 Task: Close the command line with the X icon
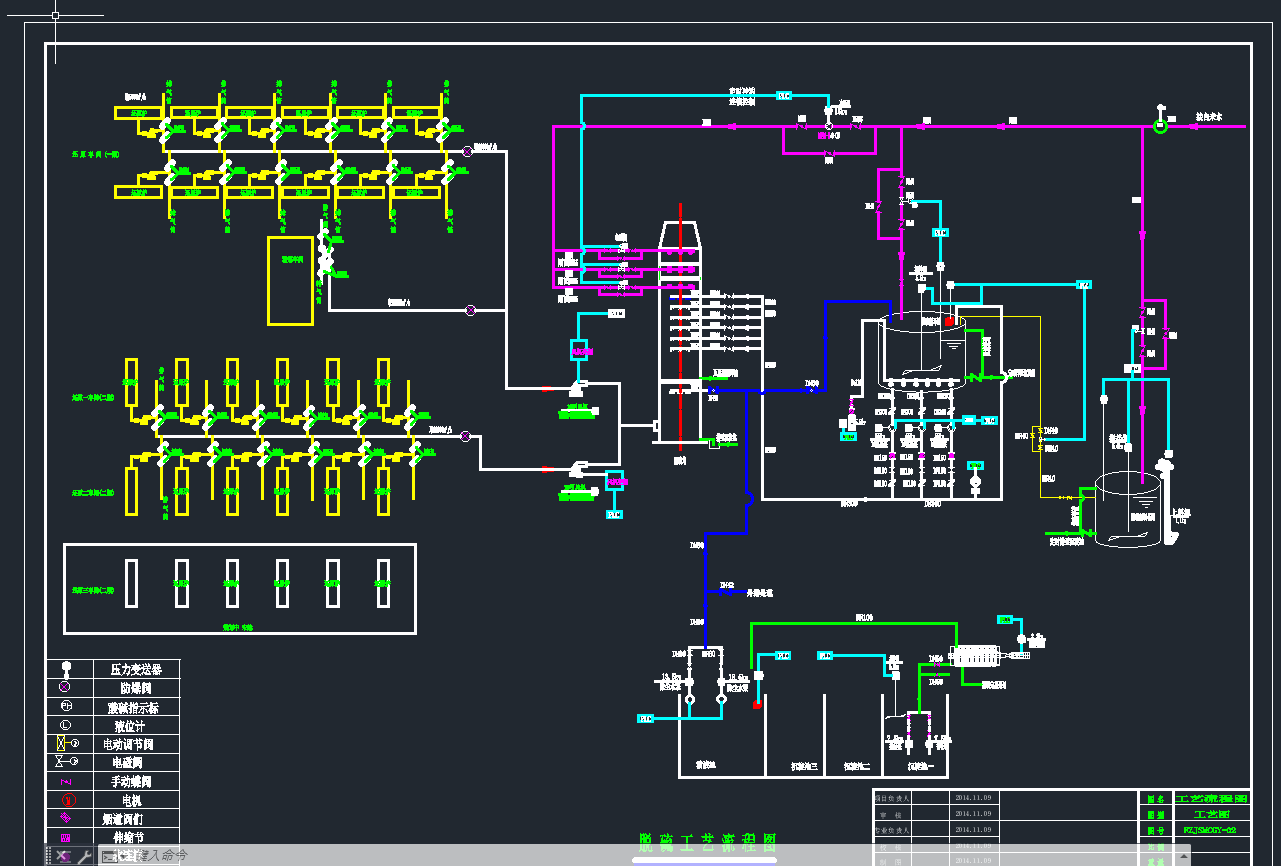point(62,856)
